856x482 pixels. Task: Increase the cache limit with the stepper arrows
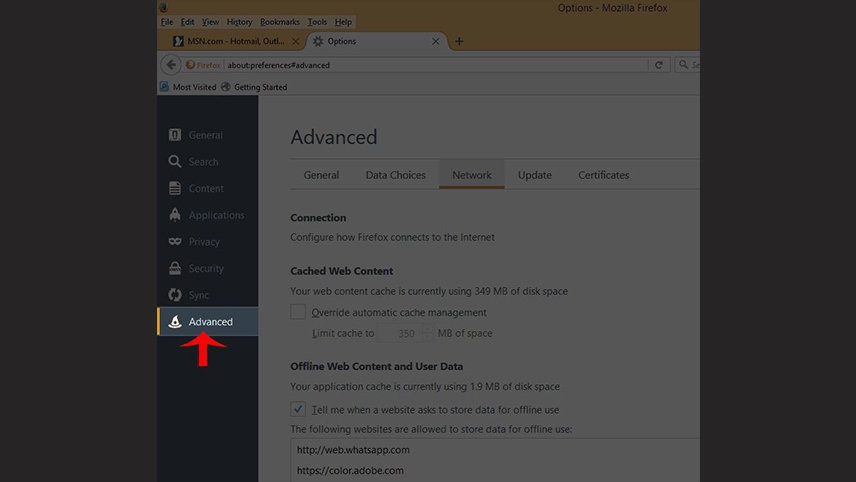(427, 329)
